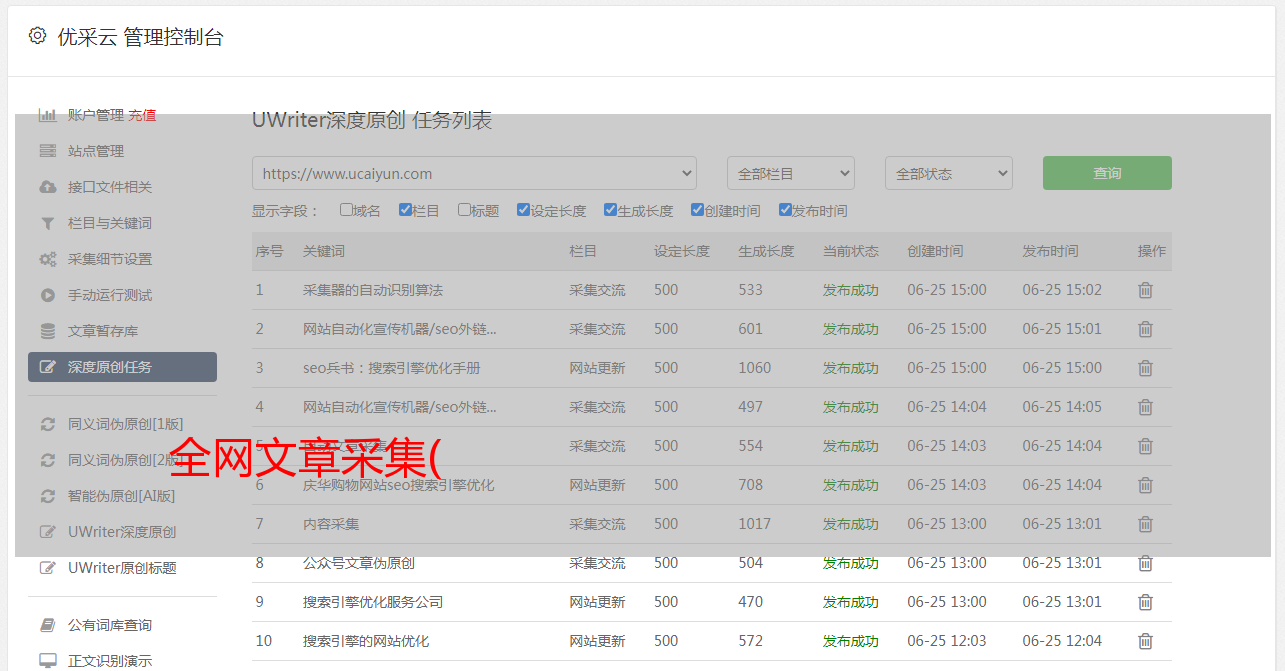Click the green 查询 button
This screenshot has height=671, width=1285.
point(1106,173)
